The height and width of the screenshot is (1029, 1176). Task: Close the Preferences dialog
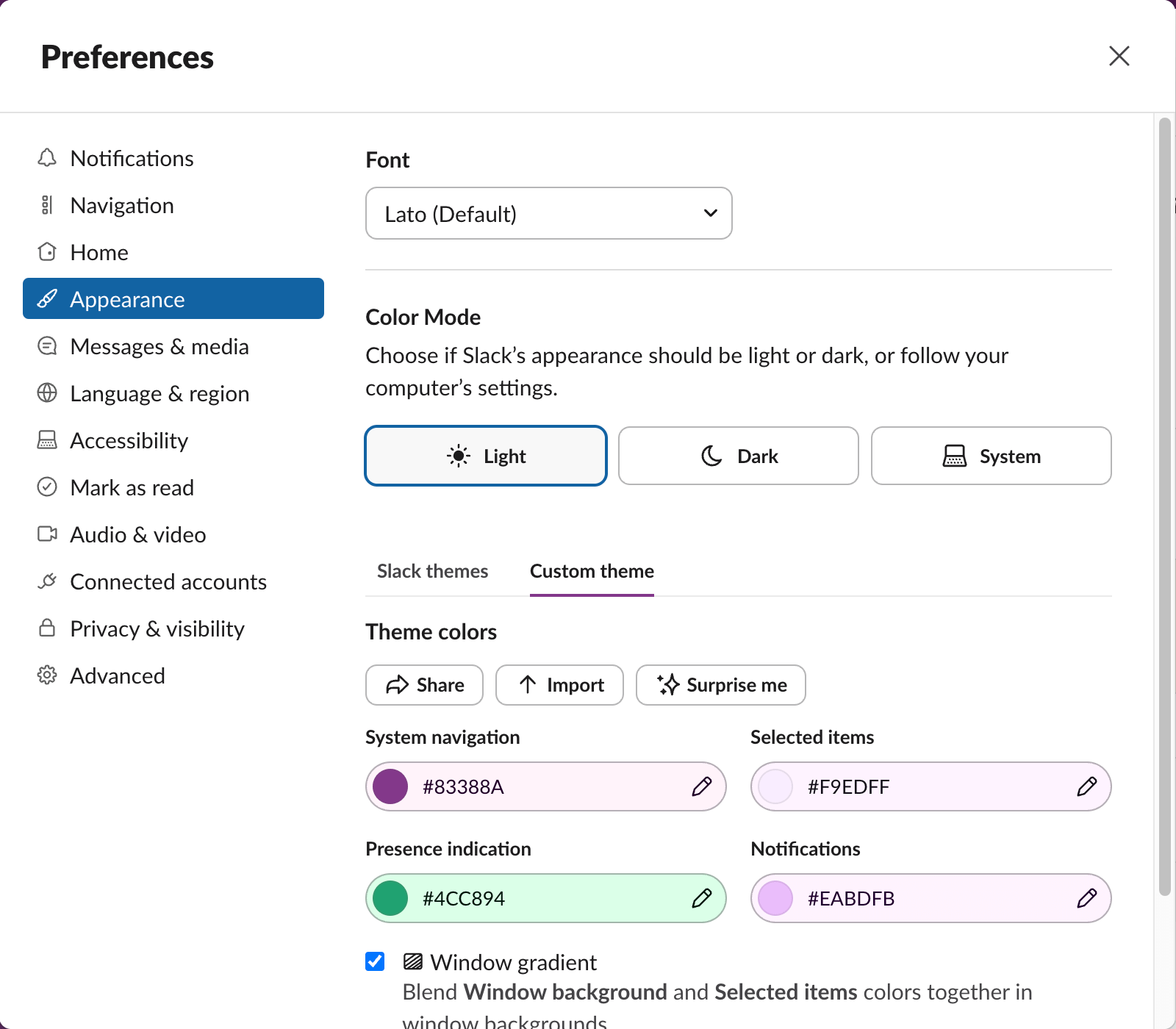pyautogui.click(x=1119, y=56)
